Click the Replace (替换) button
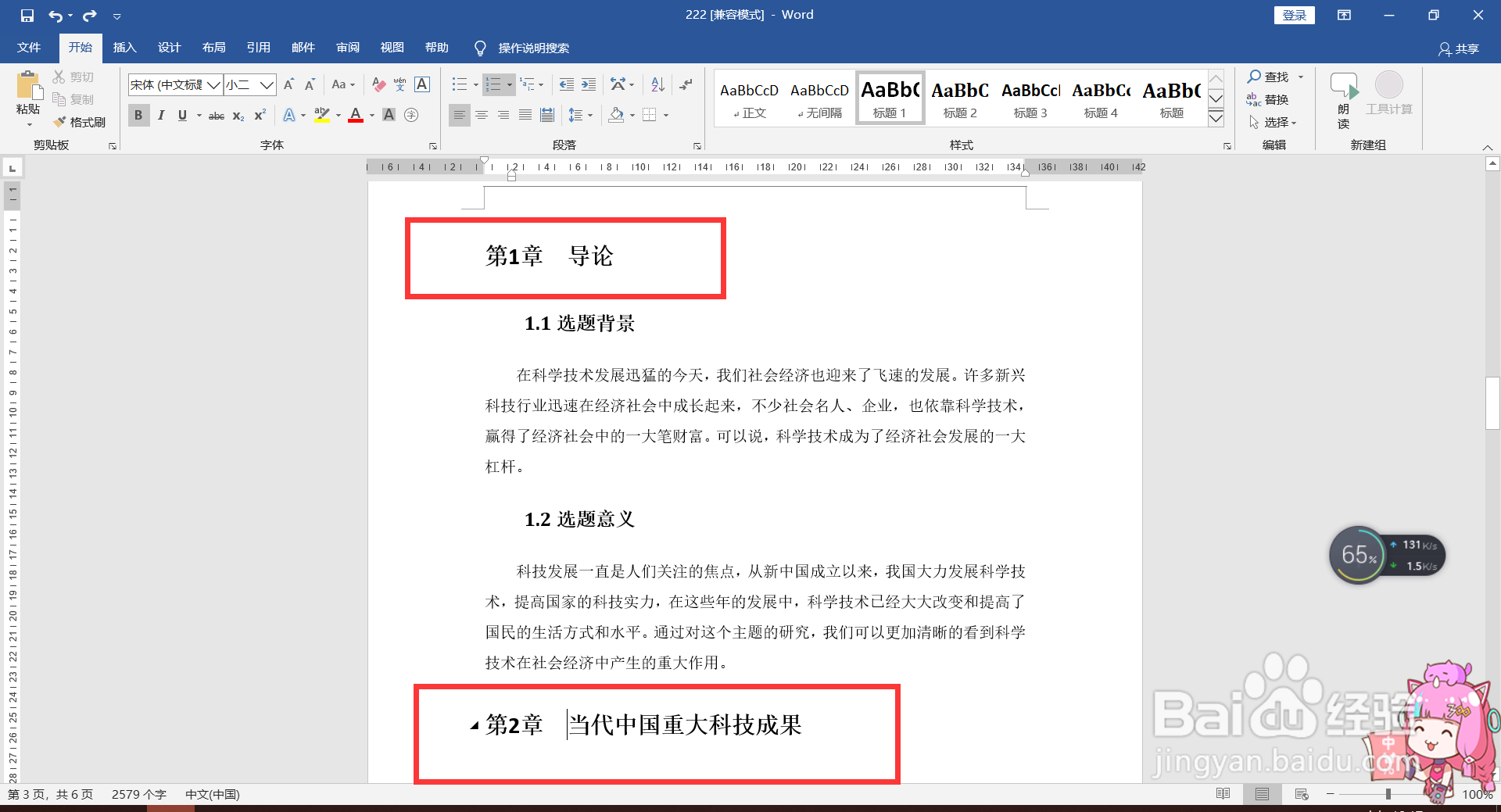This screenshot has width=1501, height=812. coord(1268,99)
